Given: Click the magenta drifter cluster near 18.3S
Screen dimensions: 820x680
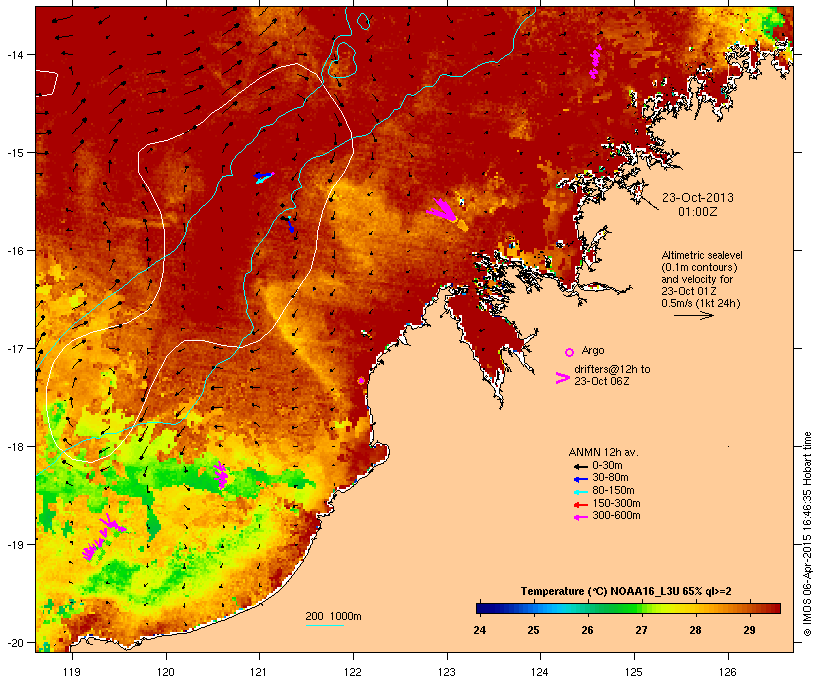Looking at the screenshot, I should point(221,475).
